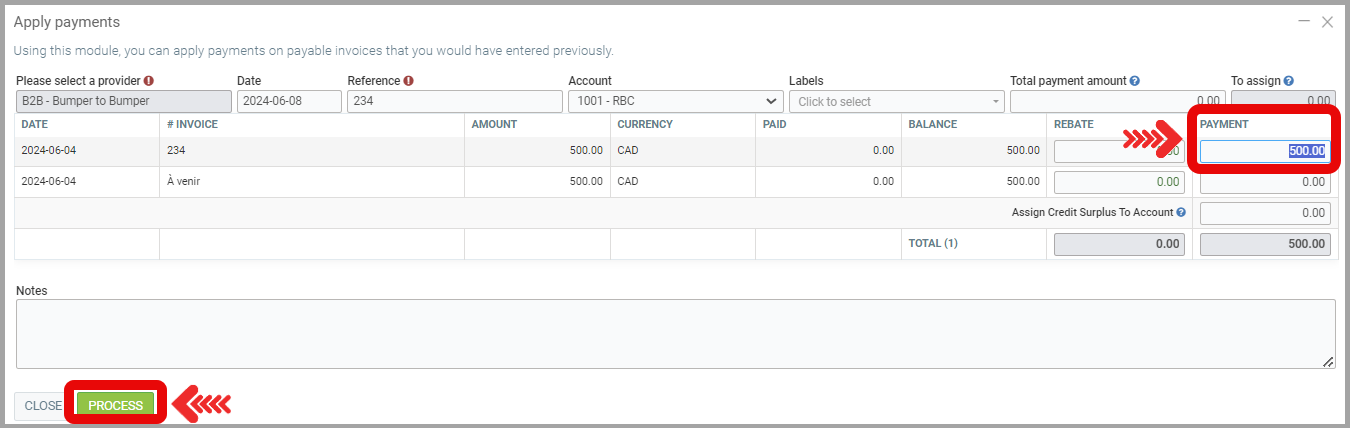This screenshot has height=428, width=1350.
Task: Open the Labels 'Click to select' dropdown
Action: pos(896,101)
